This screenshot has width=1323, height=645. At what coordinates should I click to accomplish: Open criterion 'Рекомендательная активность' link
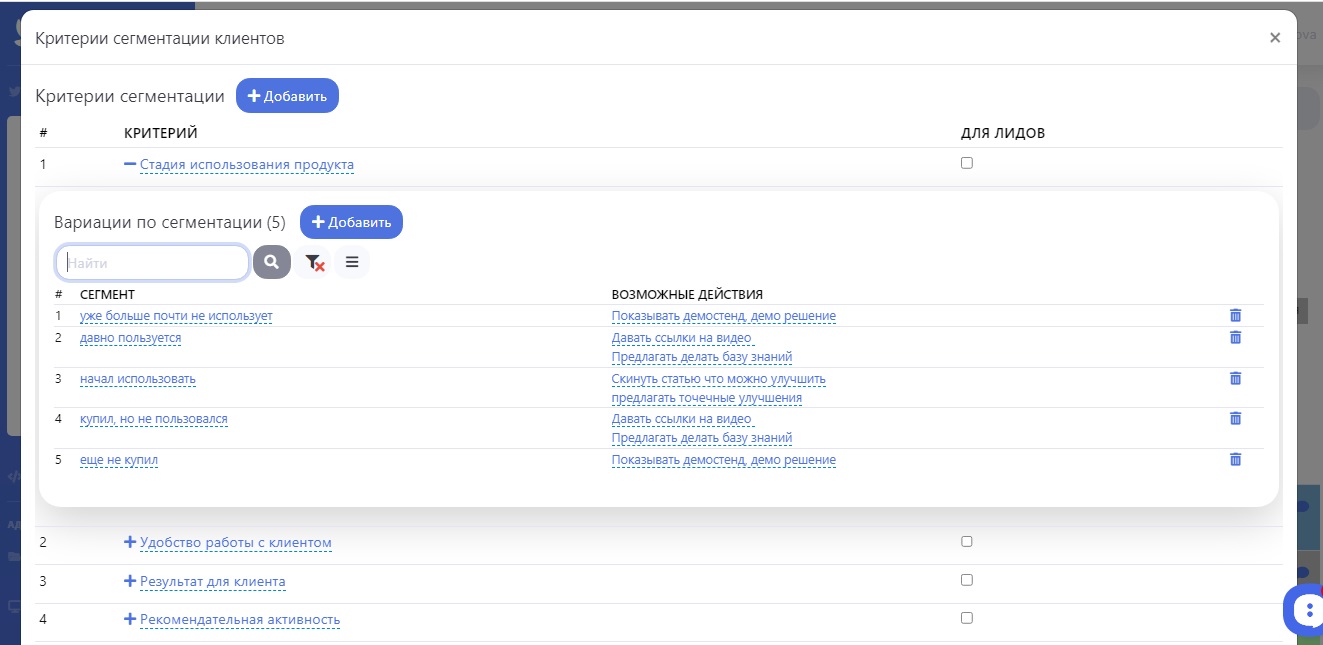240,619
